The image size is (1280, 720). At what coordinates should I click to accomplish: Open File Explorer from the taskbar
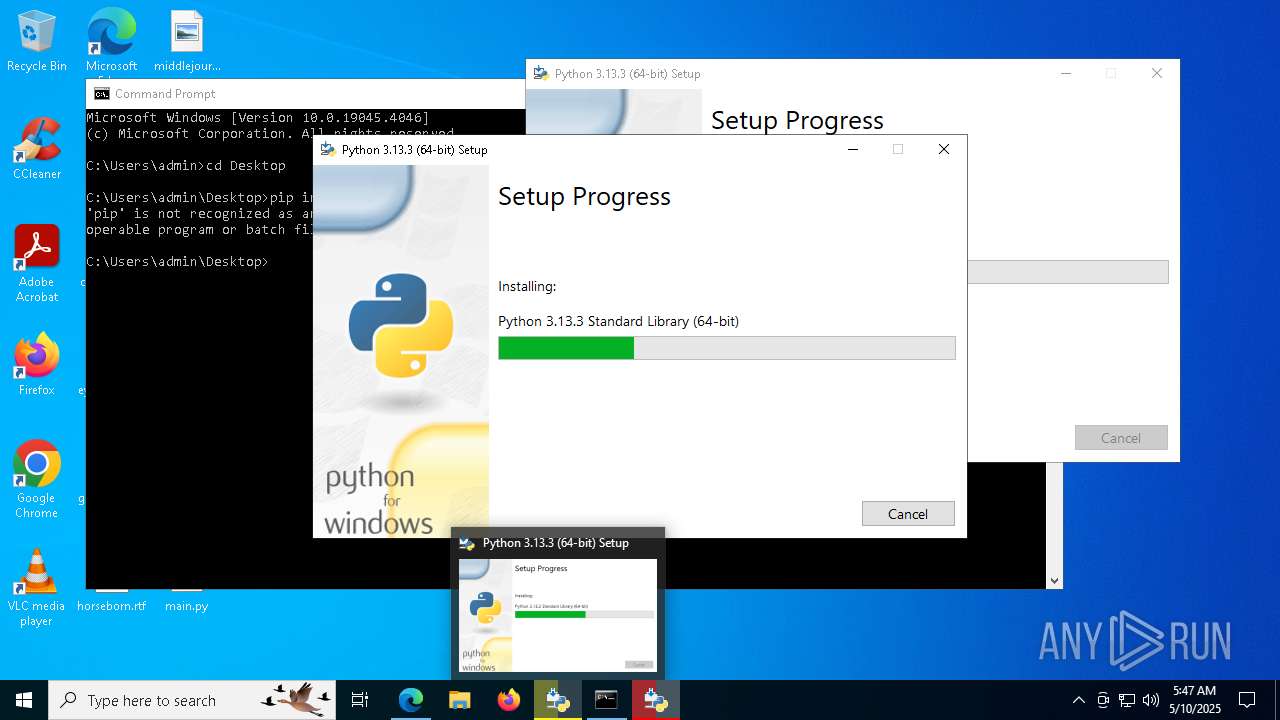click(460, 700)
